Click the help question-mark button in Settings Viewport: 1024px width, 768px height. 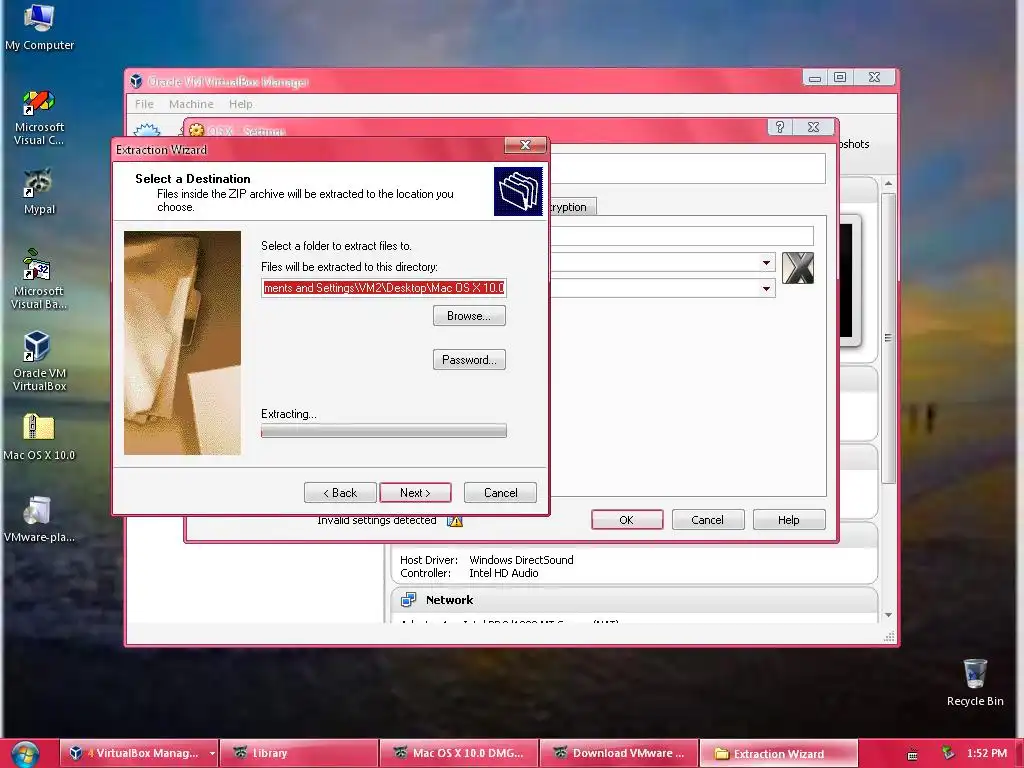[x=780, y=127]
